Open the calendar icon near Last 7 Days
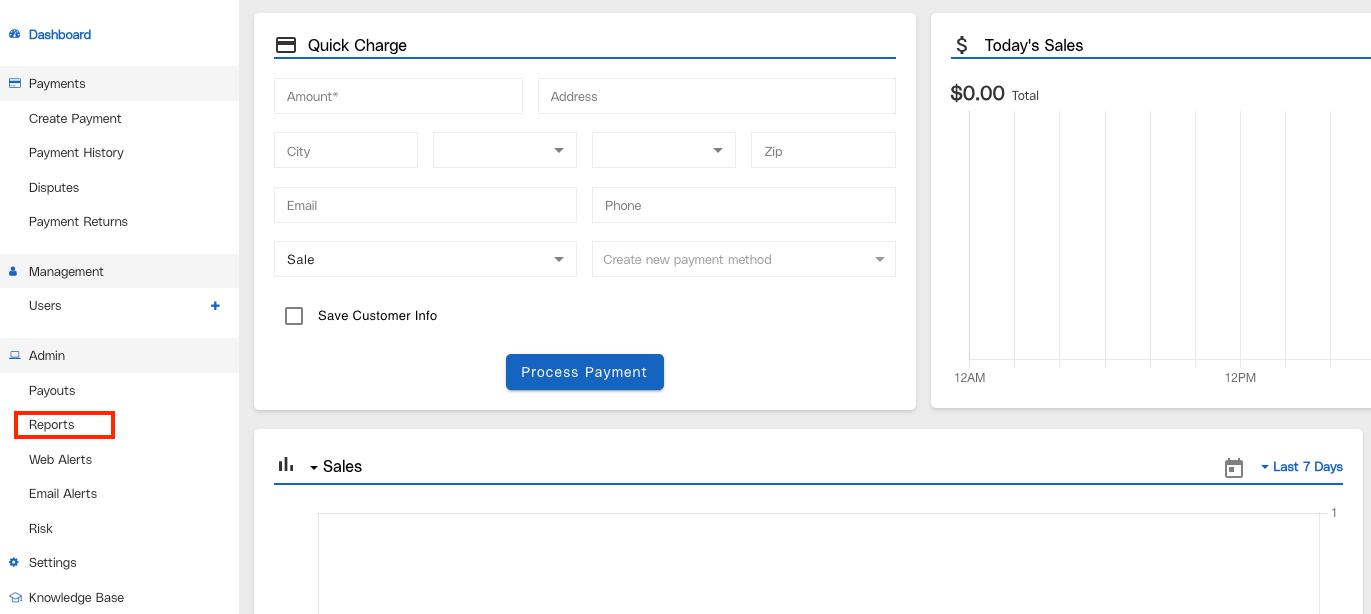This screenshot has width=1371, height=614. pos(1233,466)
